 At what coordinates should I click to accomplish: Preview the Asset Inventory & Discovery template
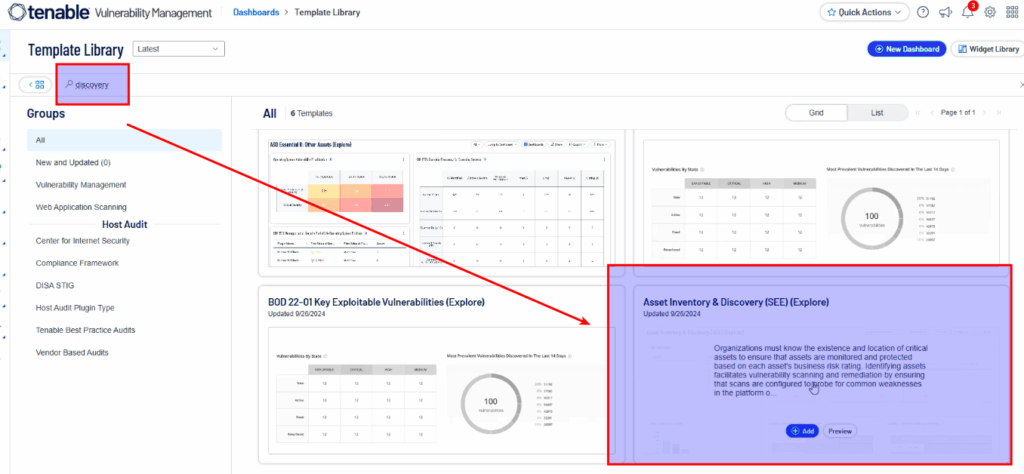pyautogui.click(x=840, y=431)
